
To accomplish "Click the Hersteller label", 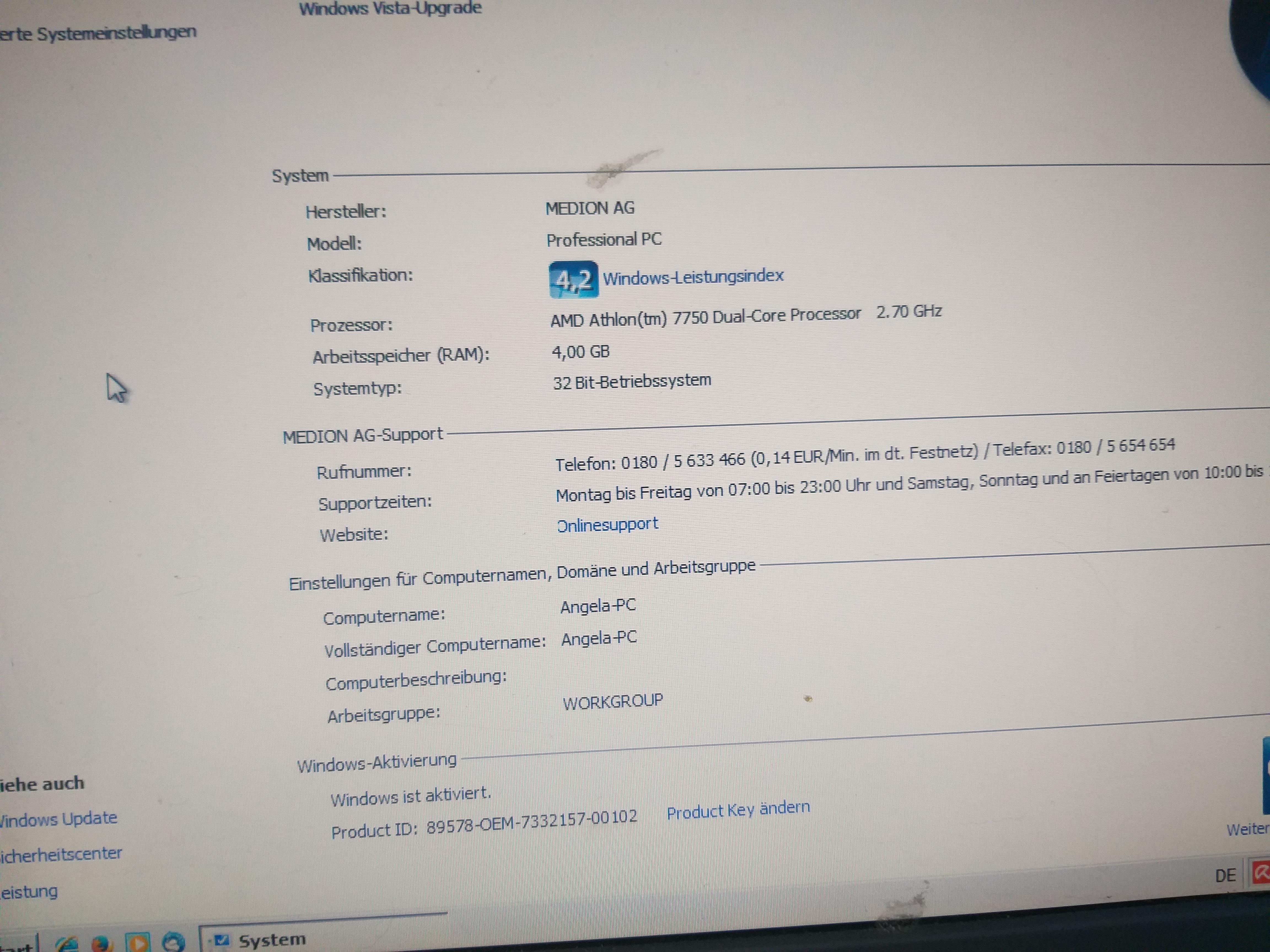I will tap(346, 212).
